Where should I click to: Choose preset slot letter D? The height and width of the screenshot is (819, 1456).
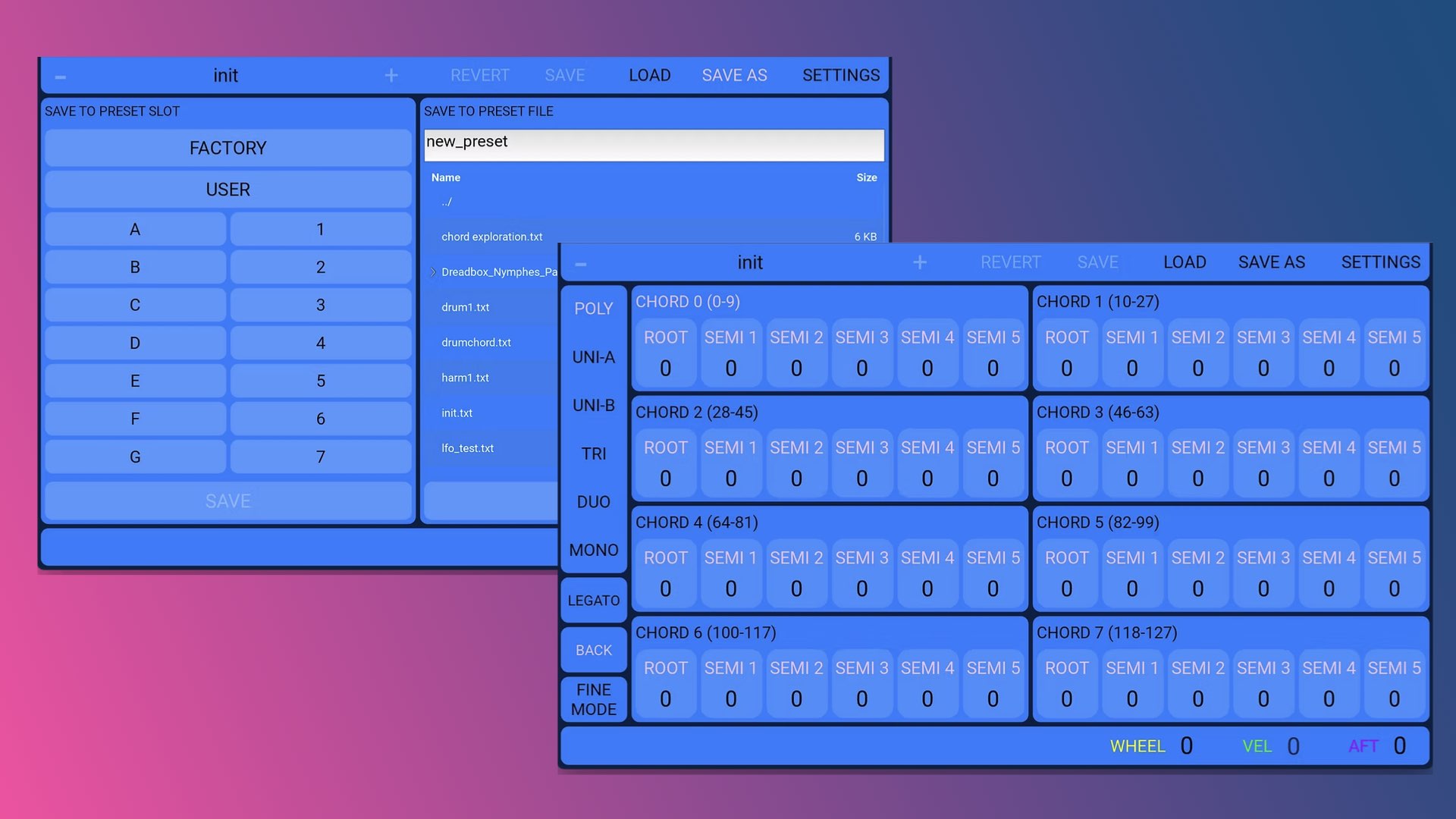coord(135,343)
